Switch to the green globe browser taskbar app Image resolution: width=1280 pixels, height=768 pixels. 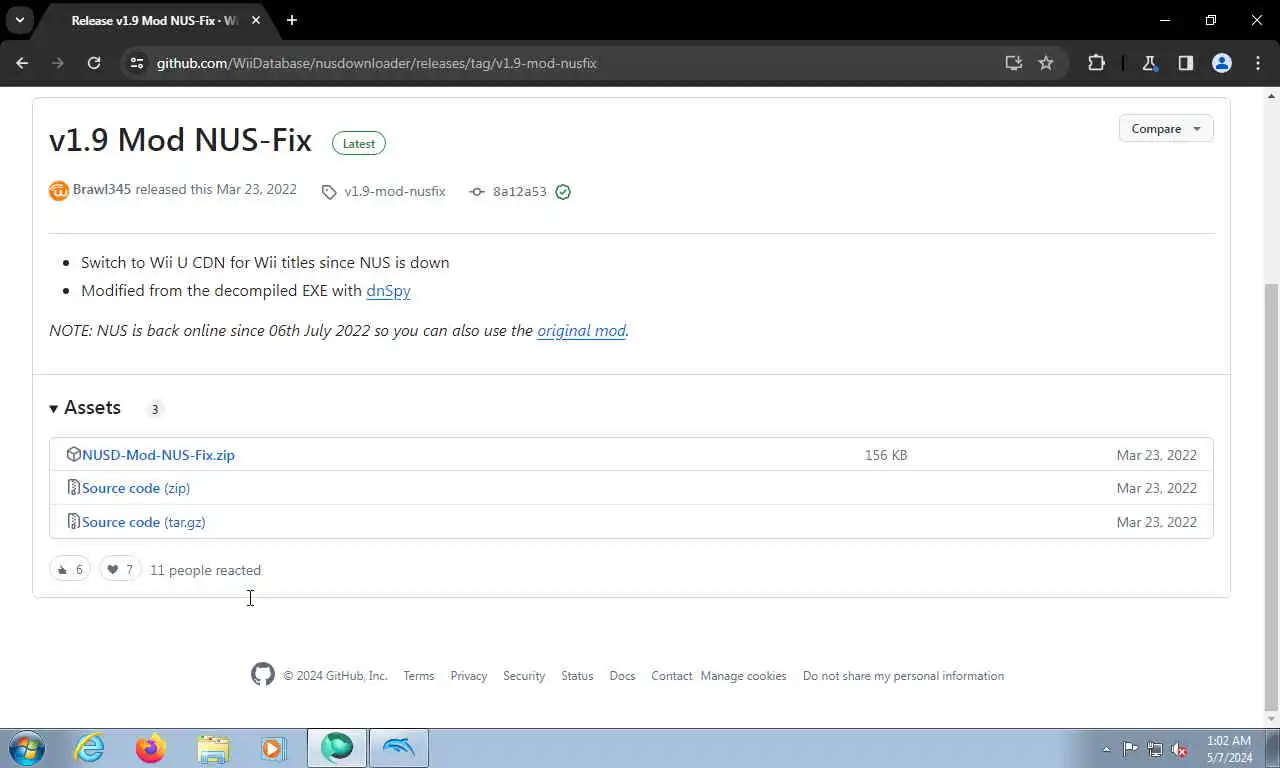click(x=337, y=748)
